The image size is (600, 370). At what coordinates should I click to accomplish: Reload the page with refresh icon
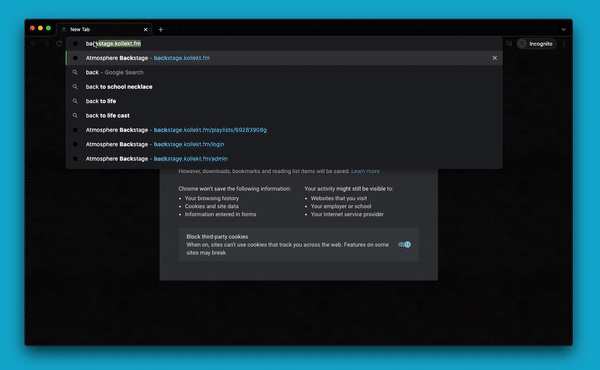click(x=59, y=44)
